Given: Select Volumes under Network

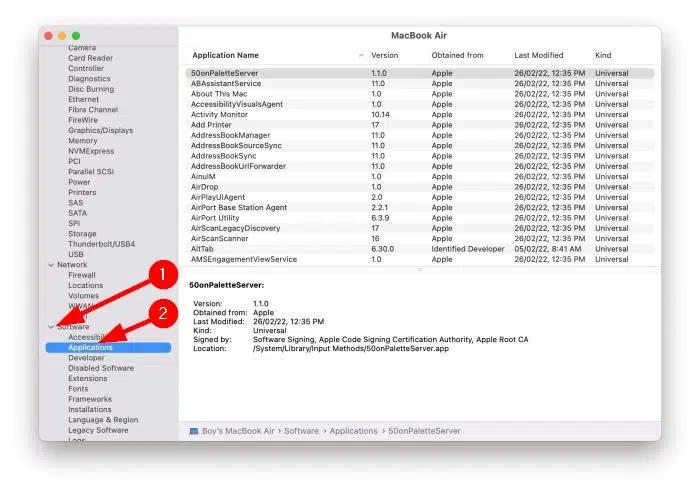Looking at the screenshot, I should (83, 296).
